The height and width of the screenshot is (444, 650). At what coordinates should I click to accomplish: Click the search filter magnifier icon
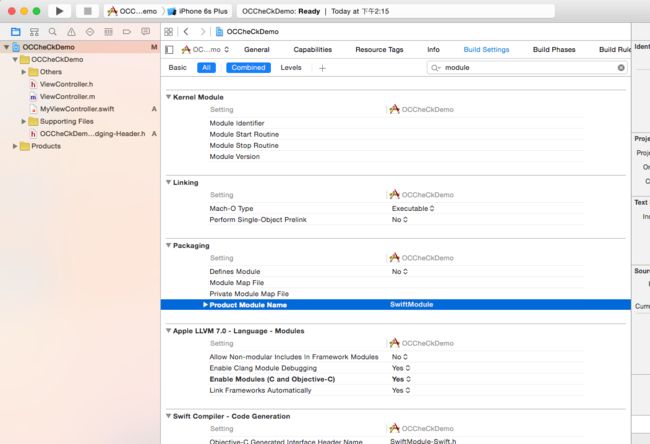435,68
